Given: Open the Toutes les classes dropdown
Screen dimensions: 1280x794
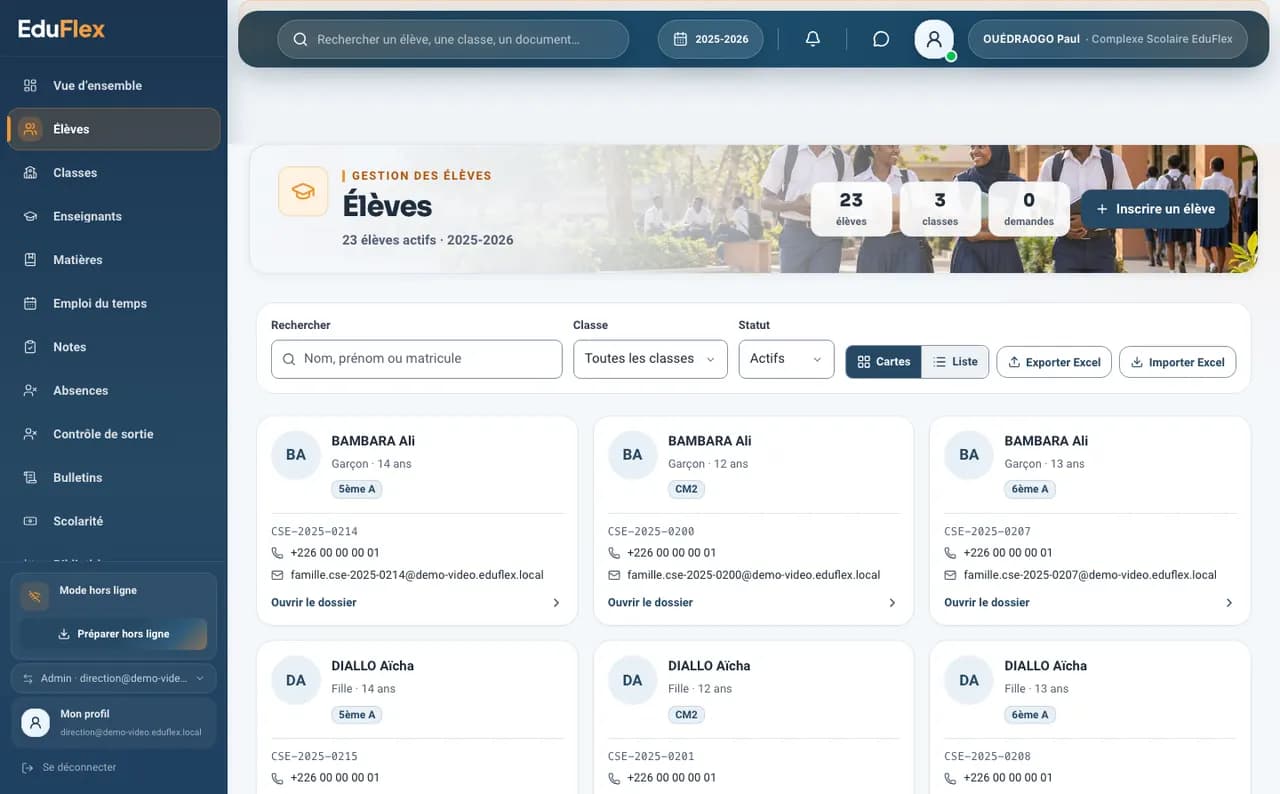Looking at the screenshot, I should pos(650,359).
